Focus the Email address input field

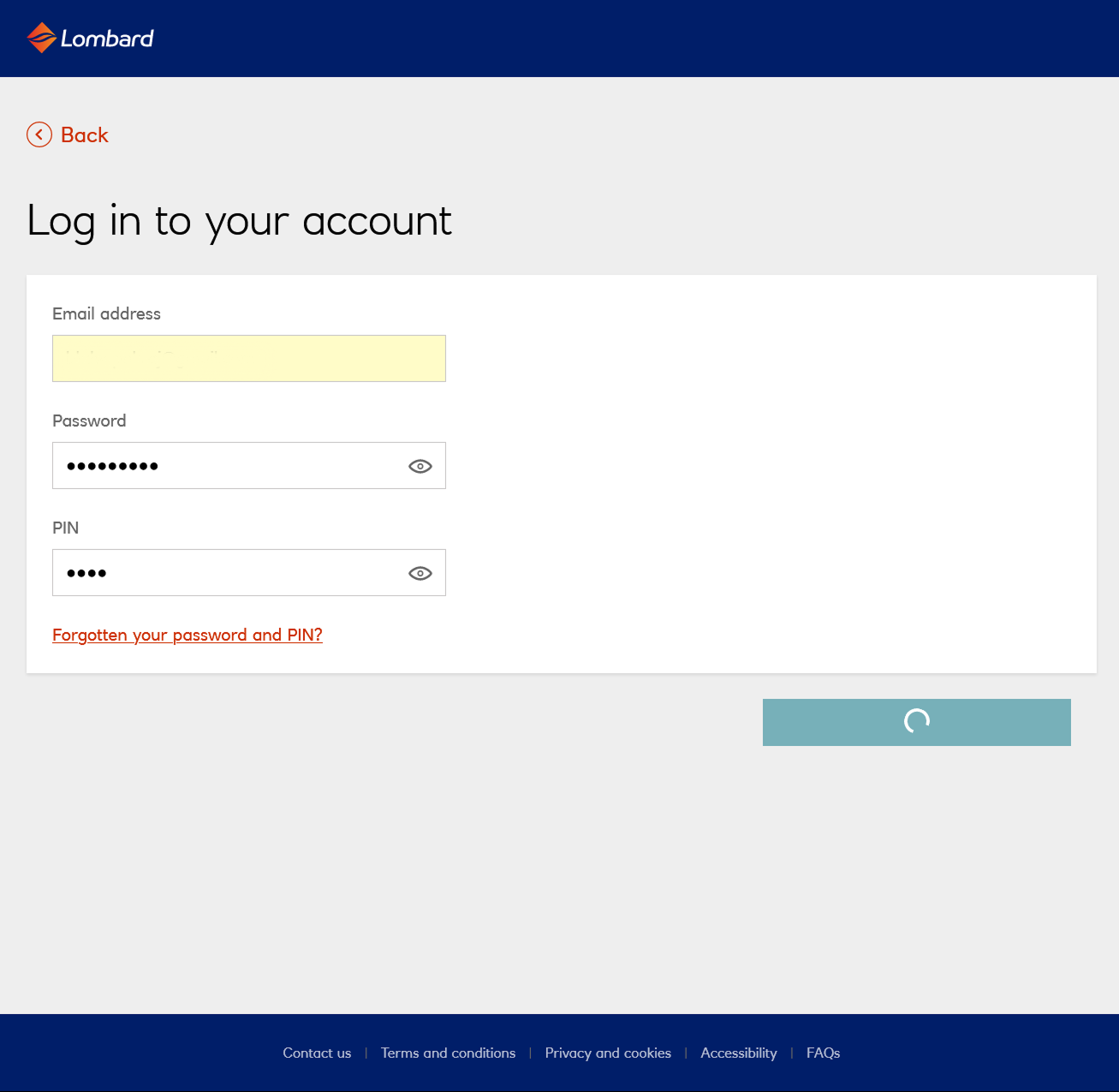tap(248, 358)
